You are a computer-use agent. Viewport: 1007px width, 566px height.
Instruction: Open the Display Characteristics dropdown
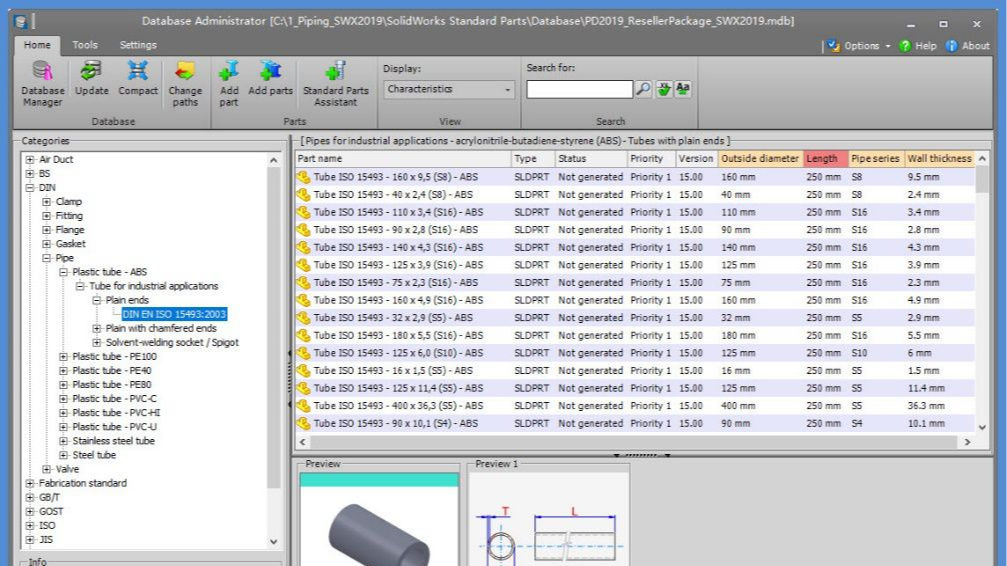(x=449, y=89)
